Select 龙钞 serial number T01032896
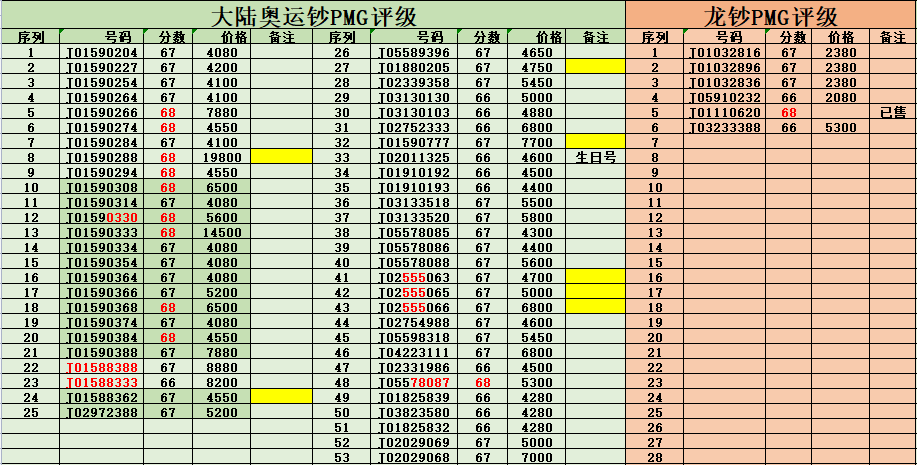The width and height of the screenshot is (917, 465). 725,67
